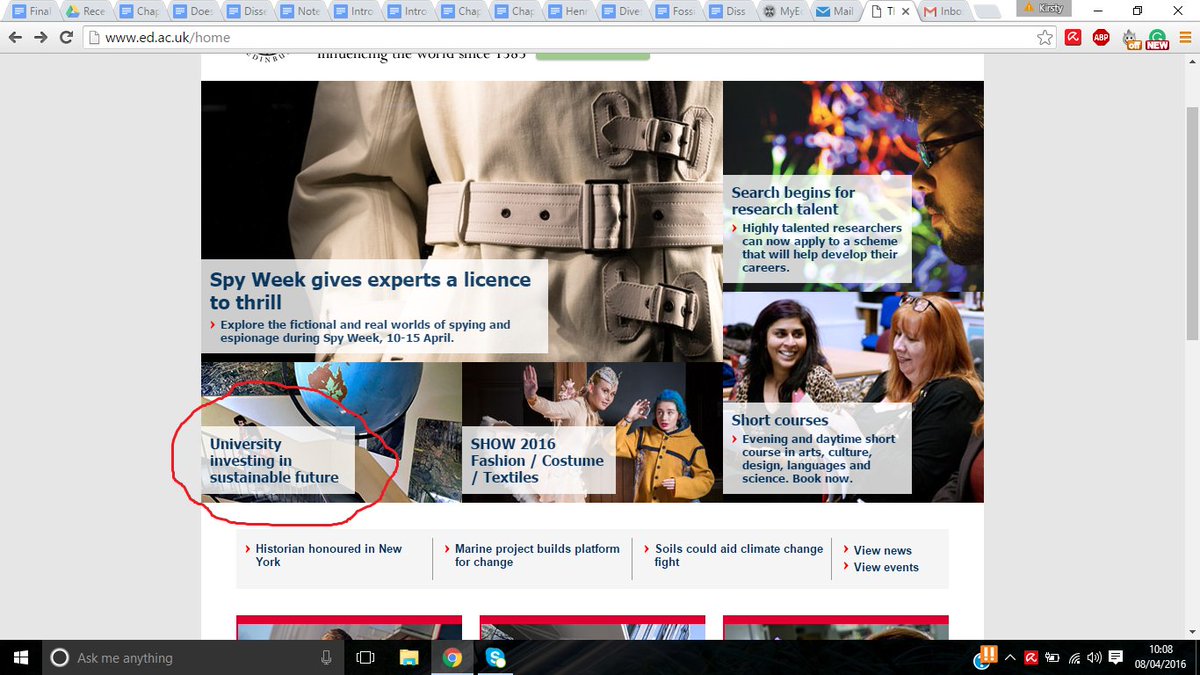Open the Chrome hamburger menu

pyautogui.click(x=1184, y=38)
